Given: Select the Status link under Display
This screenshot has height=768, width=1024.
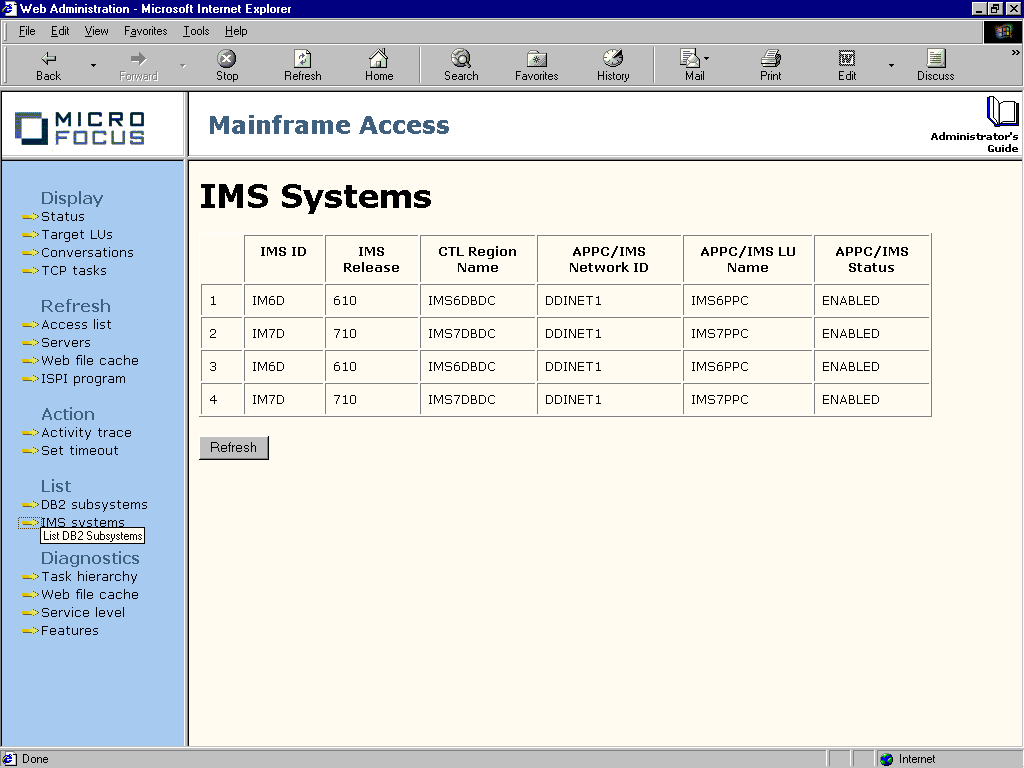Looking at the screenshot, I should (x=62, y=216).
